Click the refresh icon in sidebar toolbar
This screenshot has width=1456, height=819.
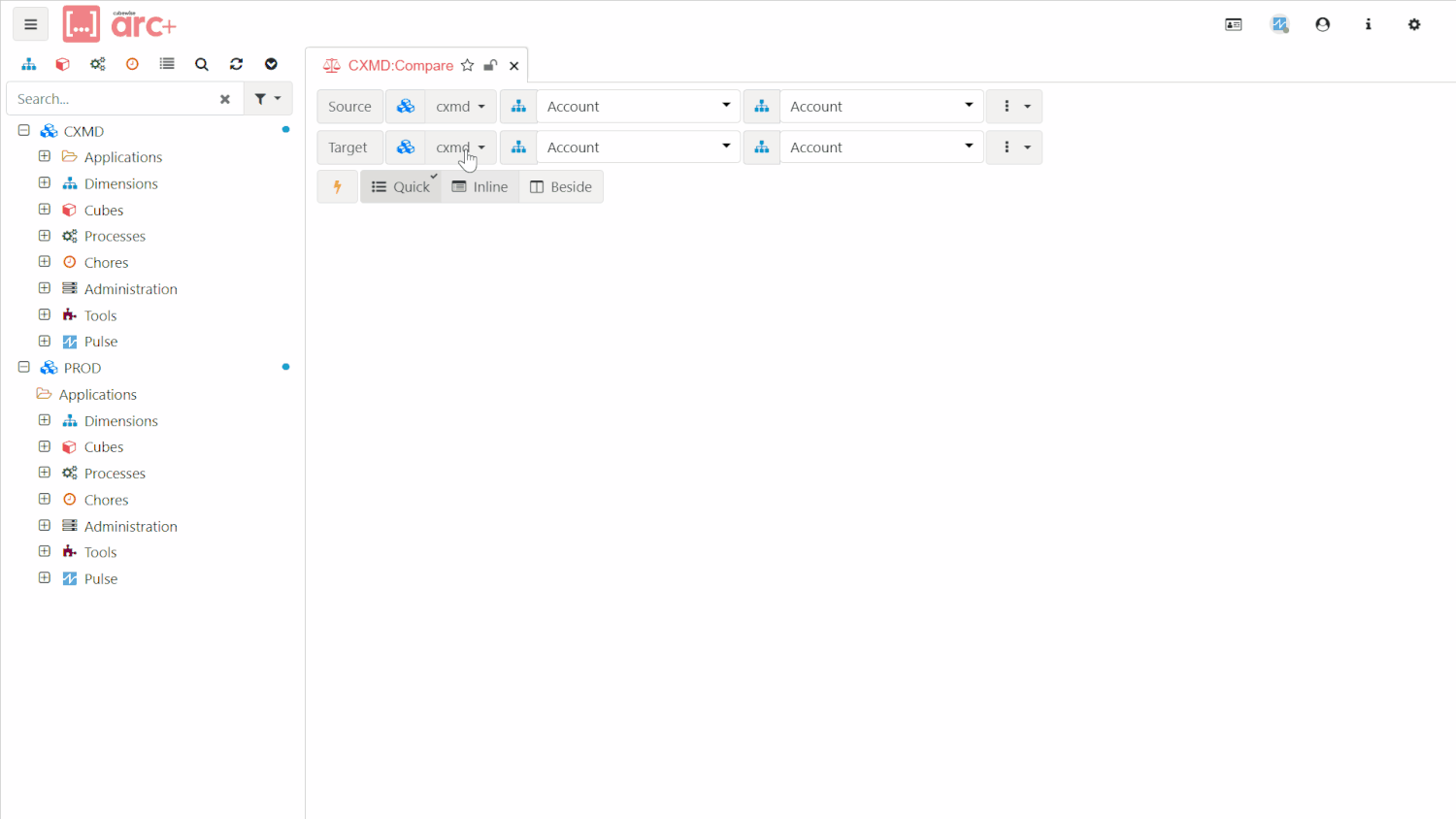coord(236,64)
